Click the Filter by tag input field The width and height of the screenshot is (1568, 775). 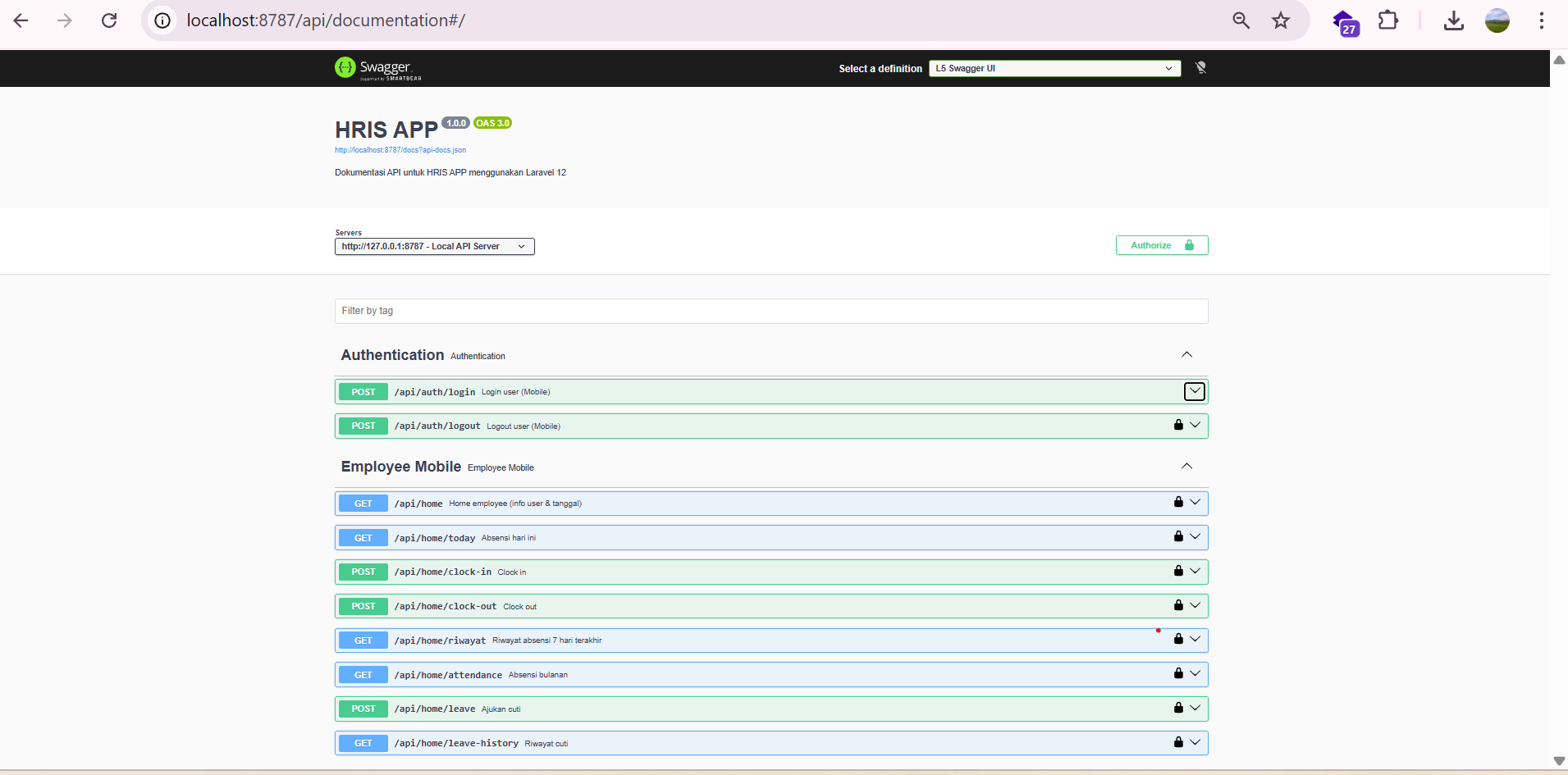click(771, 311)
